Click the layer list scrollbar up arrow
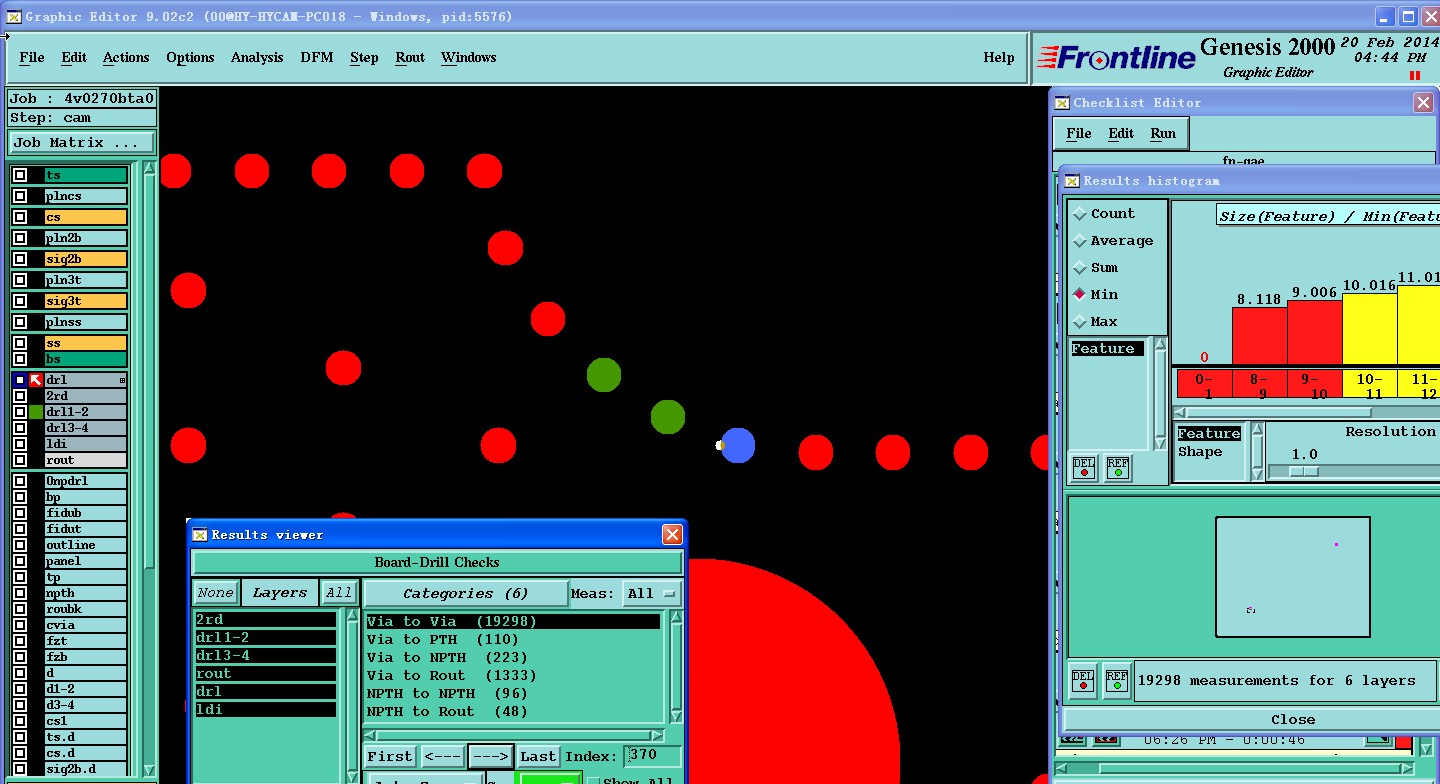The height and width of the screenshot is (784, 1440). [x=150, y=169]
